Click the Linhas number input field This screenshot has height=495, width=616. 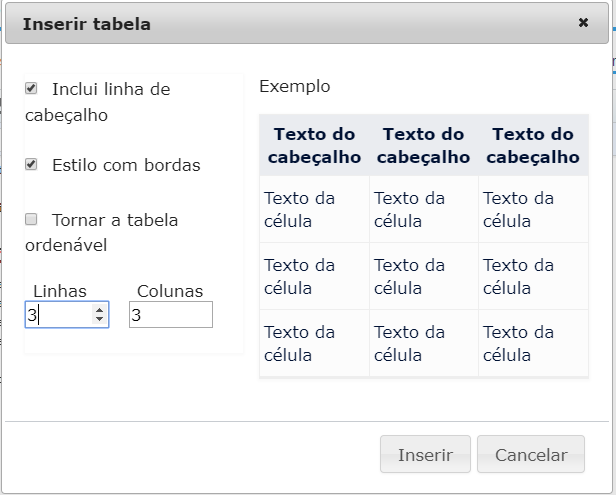(x=58, y=315)
